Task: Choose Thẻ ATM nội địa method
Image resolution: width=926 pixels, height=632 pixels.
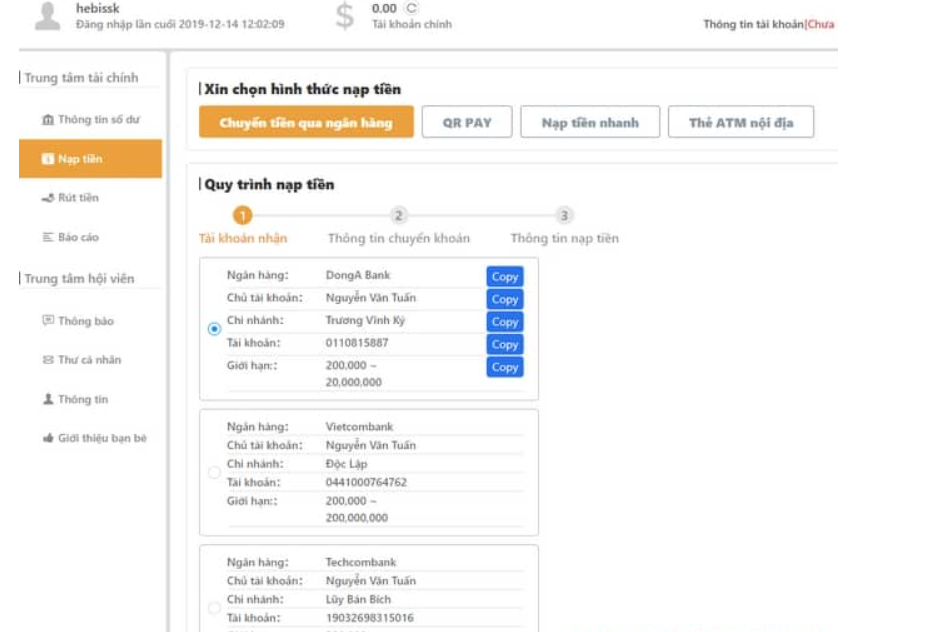Action: click(740, 123)
